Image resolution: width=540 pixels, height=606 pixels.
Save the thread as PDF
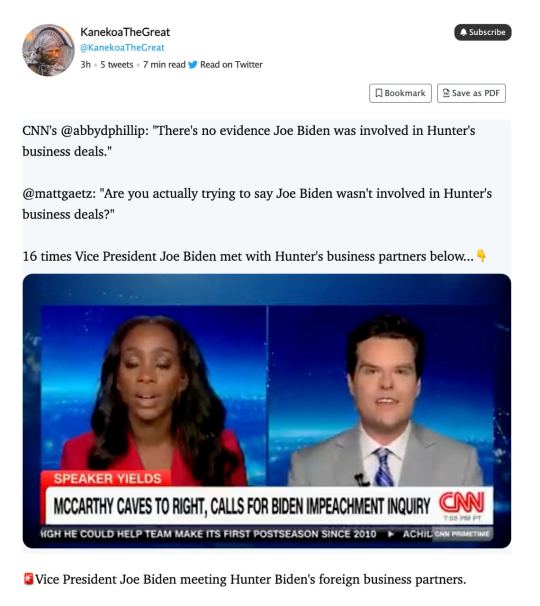click(x=471, y=93)
